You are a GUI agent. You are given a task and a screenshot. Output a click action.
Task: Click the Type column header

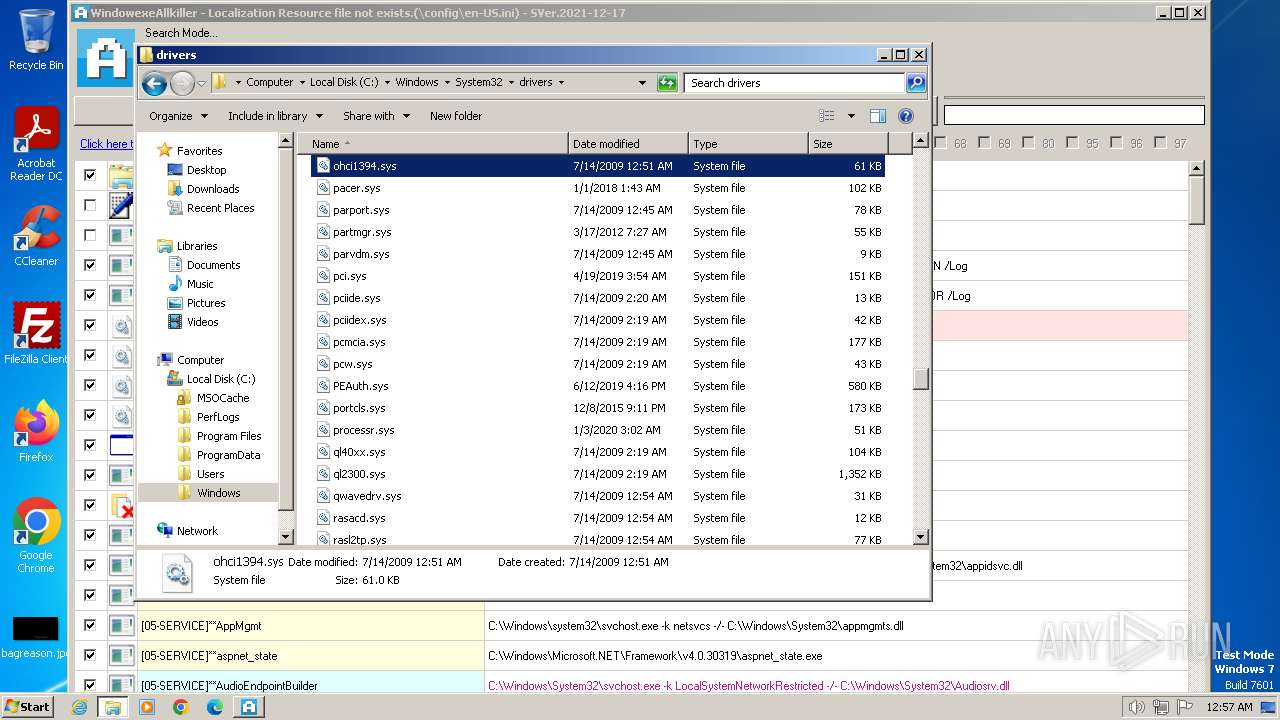point(748,144)
